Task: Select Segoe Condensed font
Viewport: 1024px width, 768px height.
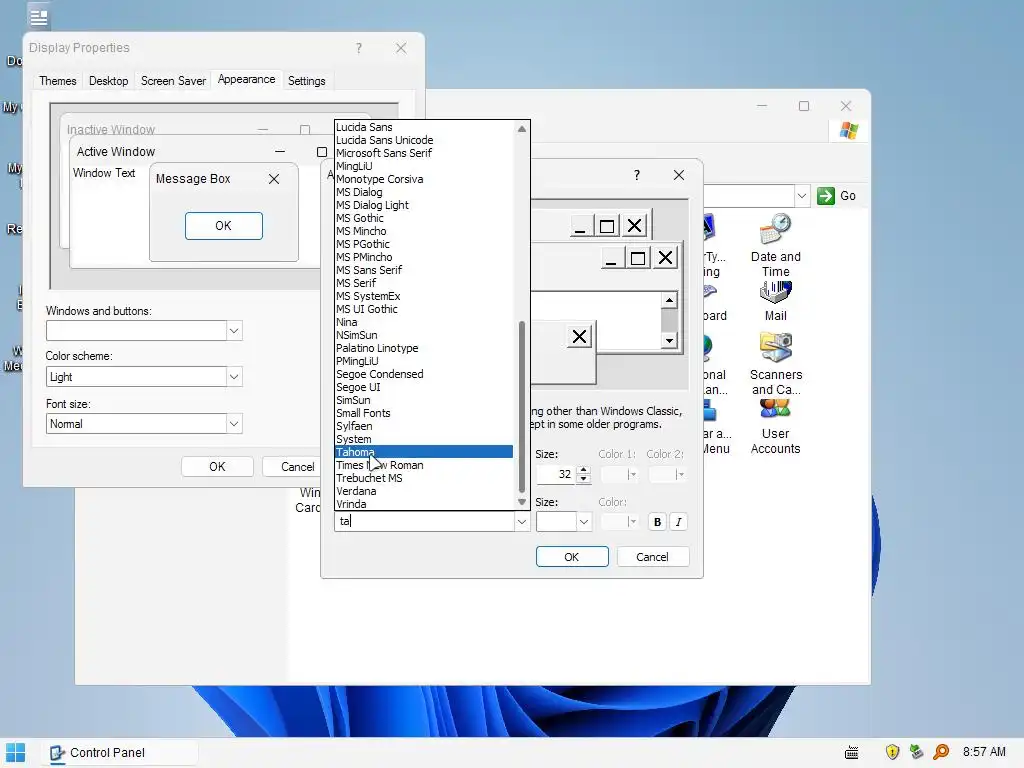Action: click(424, 374)
